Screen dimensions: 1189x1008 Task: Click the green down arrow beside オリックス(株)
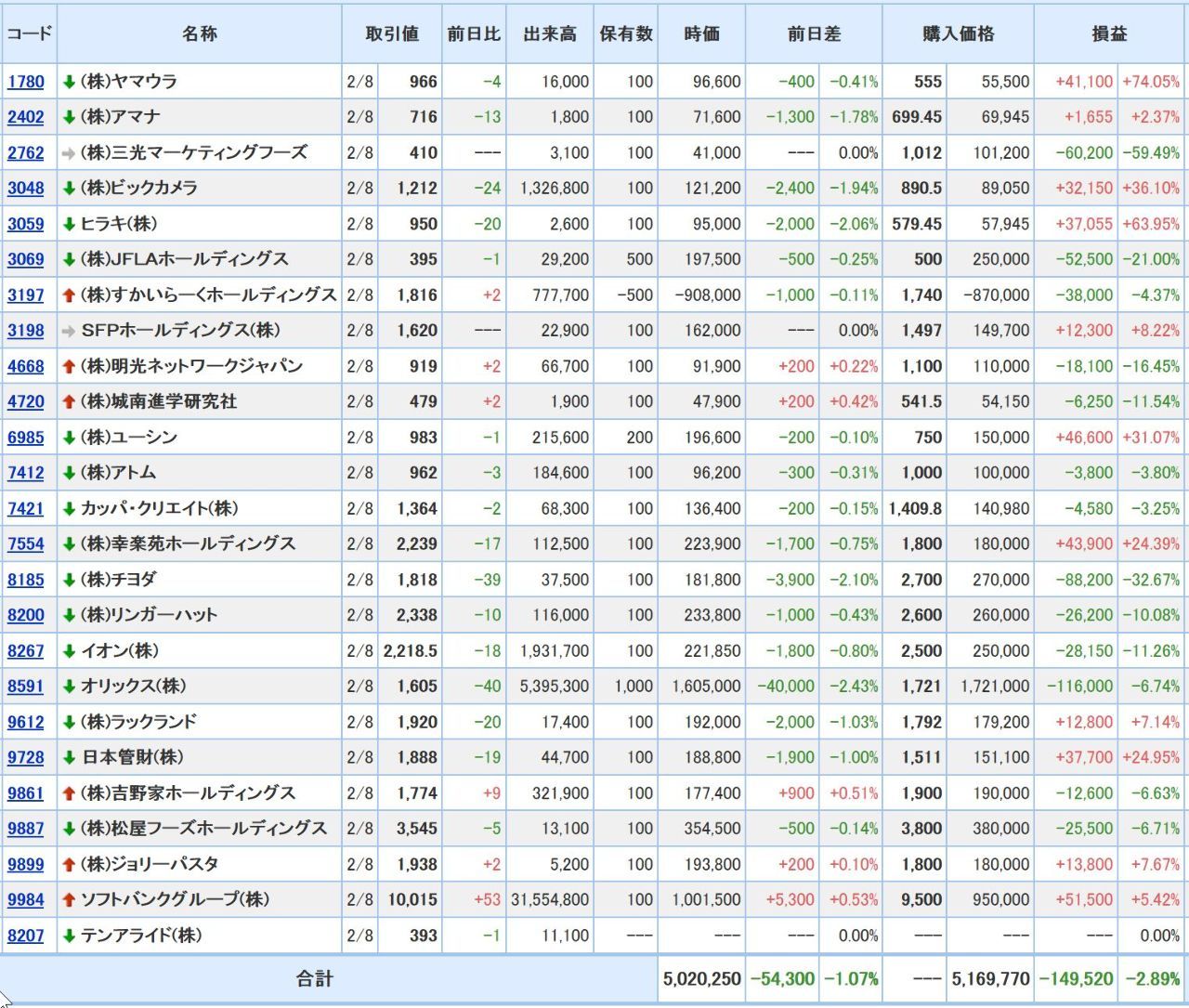(69, 687)
